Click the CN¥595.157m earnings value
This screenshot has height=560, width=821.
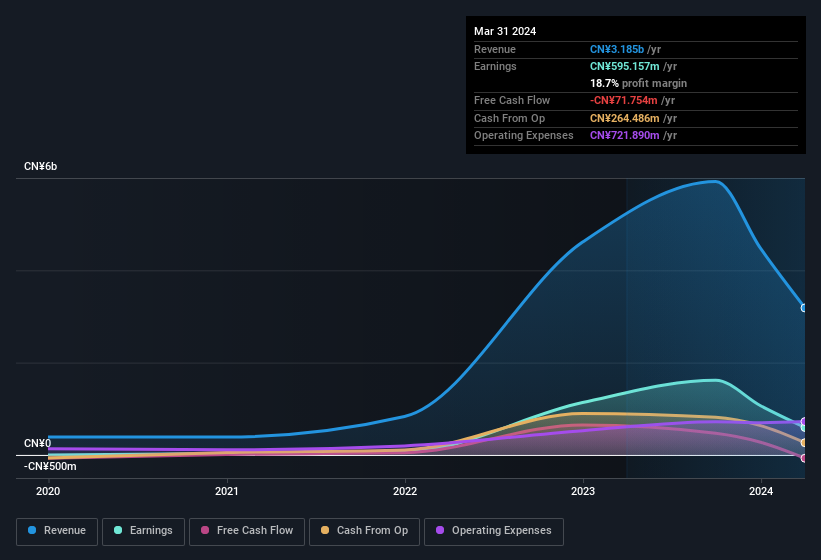(x=625, y=66)
